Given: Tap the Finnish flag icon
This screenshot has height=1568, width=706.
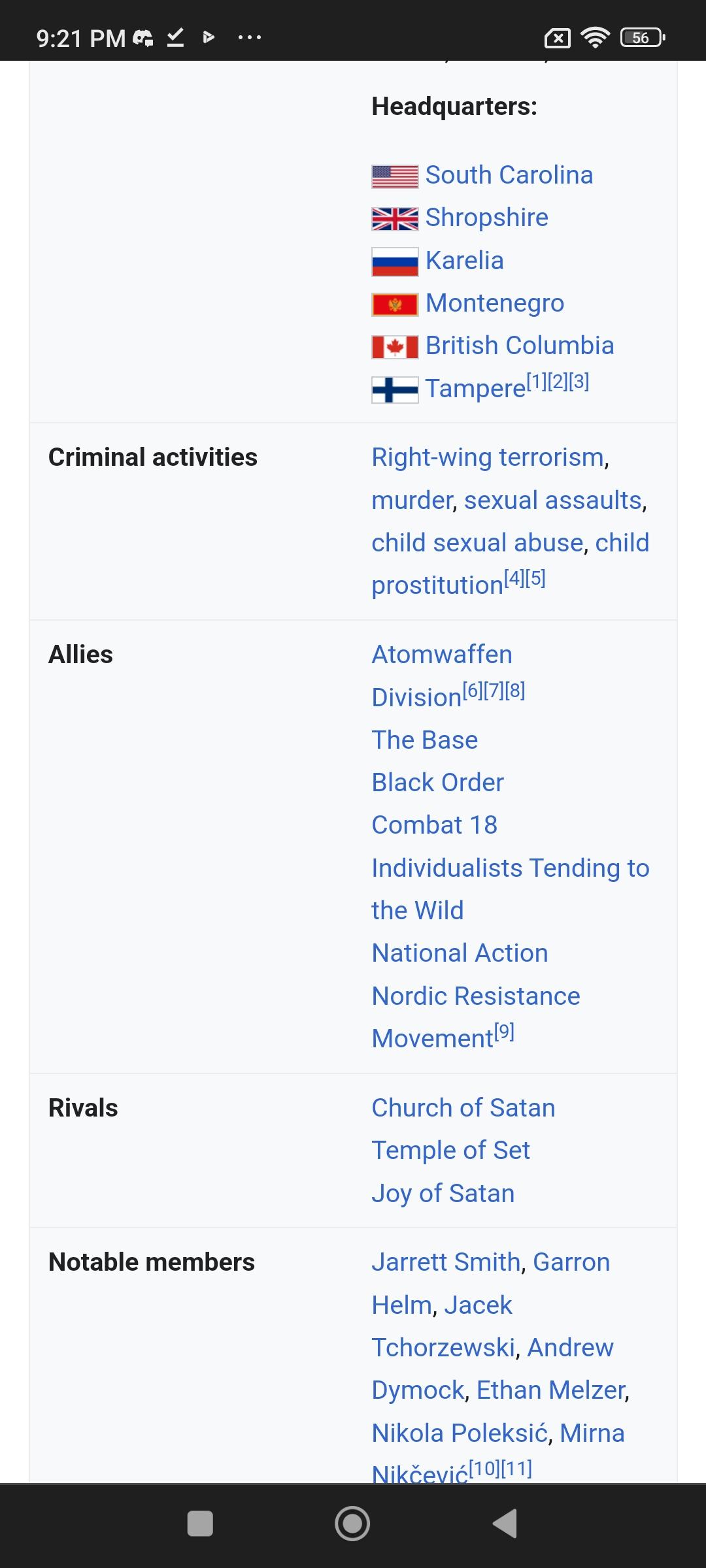Looking at the screenshot, I should tap(394, 390).
